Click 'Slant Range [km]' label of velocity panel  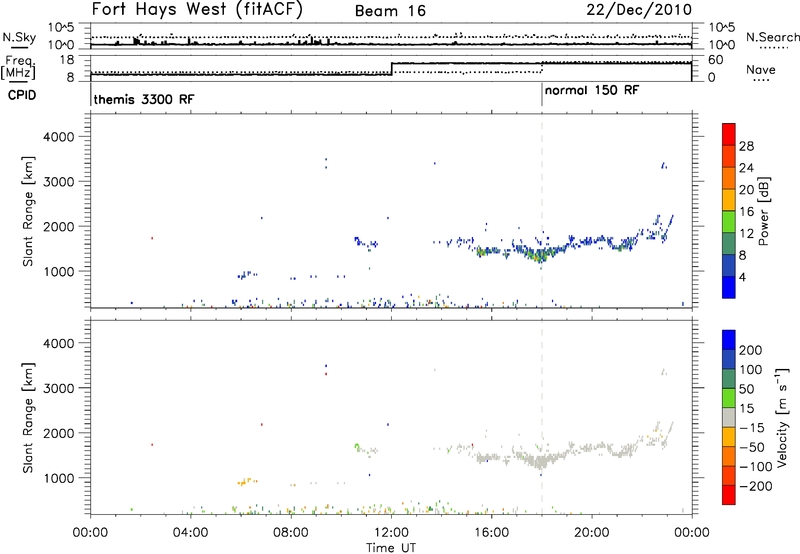click(x=28, y=418)
